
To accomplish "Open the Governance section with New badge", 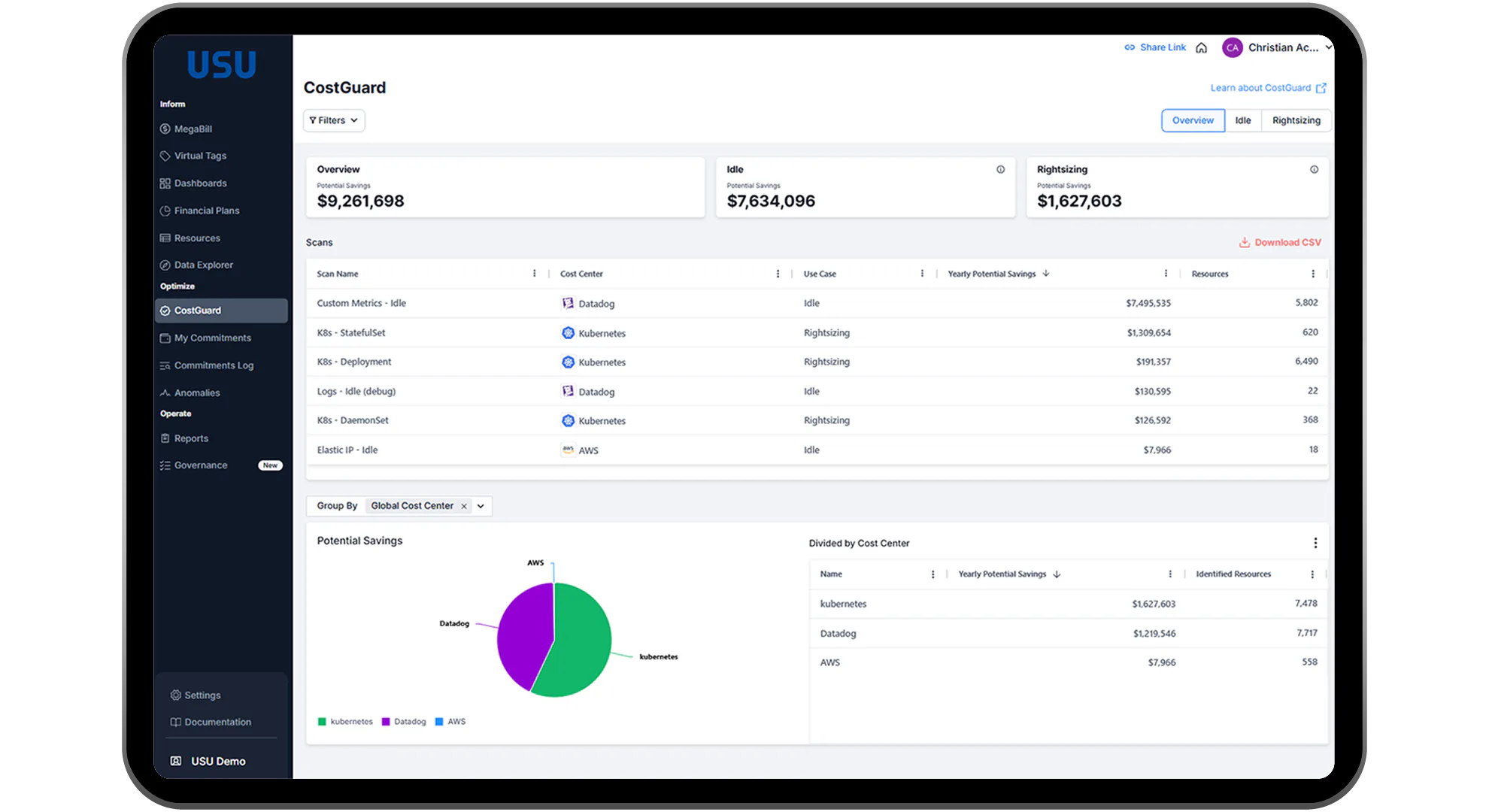I will pyautogui.click(x=201, y=465).
